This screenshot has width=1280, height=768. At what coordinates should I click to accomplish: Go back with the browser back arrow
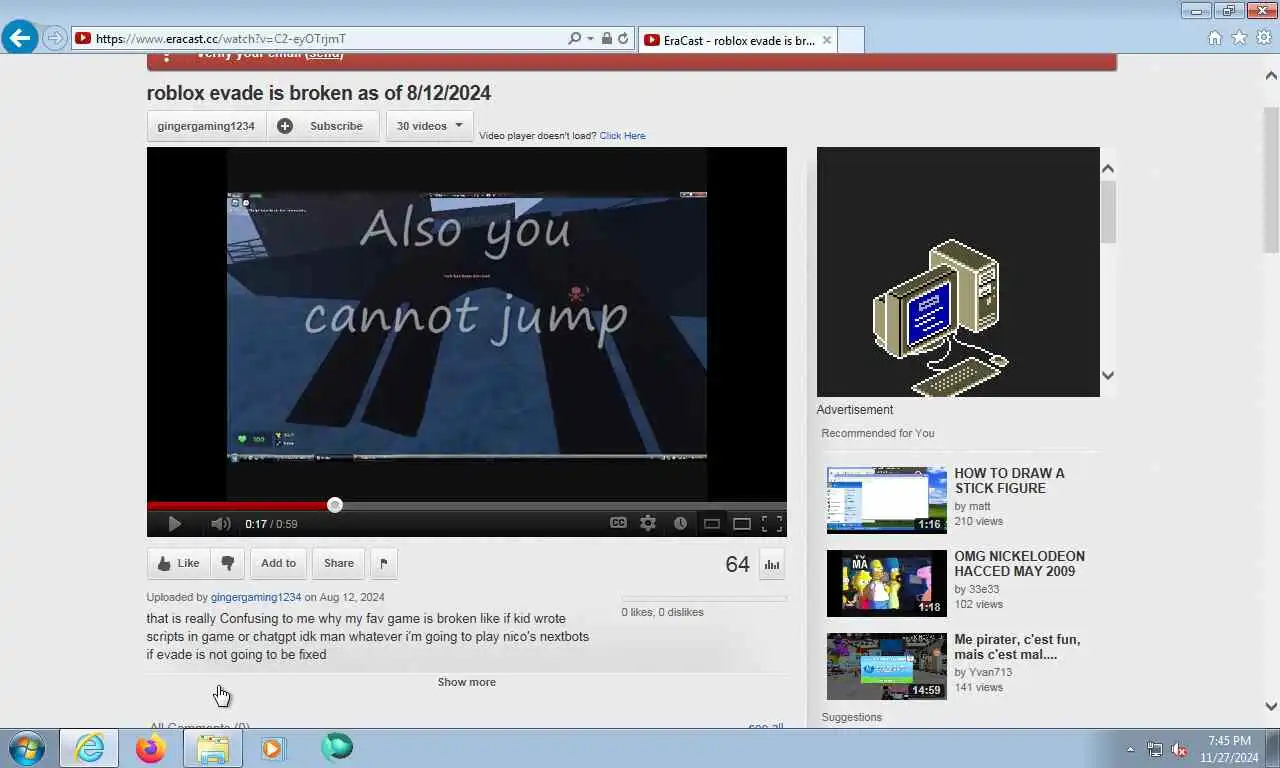pyautogui.click(x=20, y=38)
